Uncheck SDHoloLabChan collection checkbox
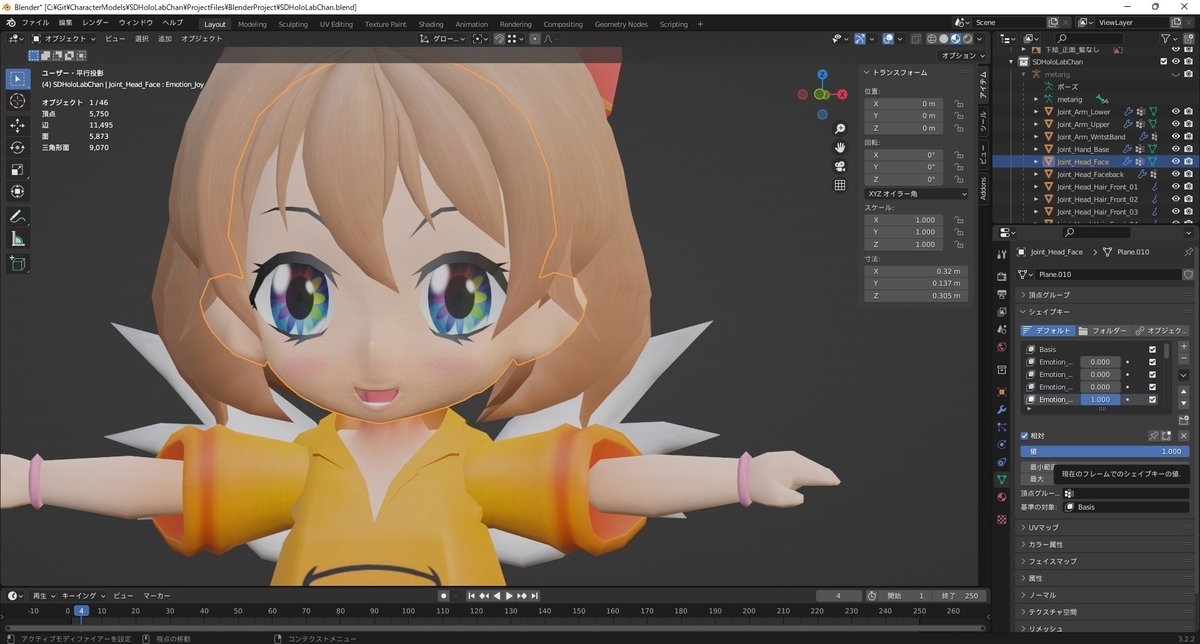1200x644 pixels. [x=1163, y=62]
